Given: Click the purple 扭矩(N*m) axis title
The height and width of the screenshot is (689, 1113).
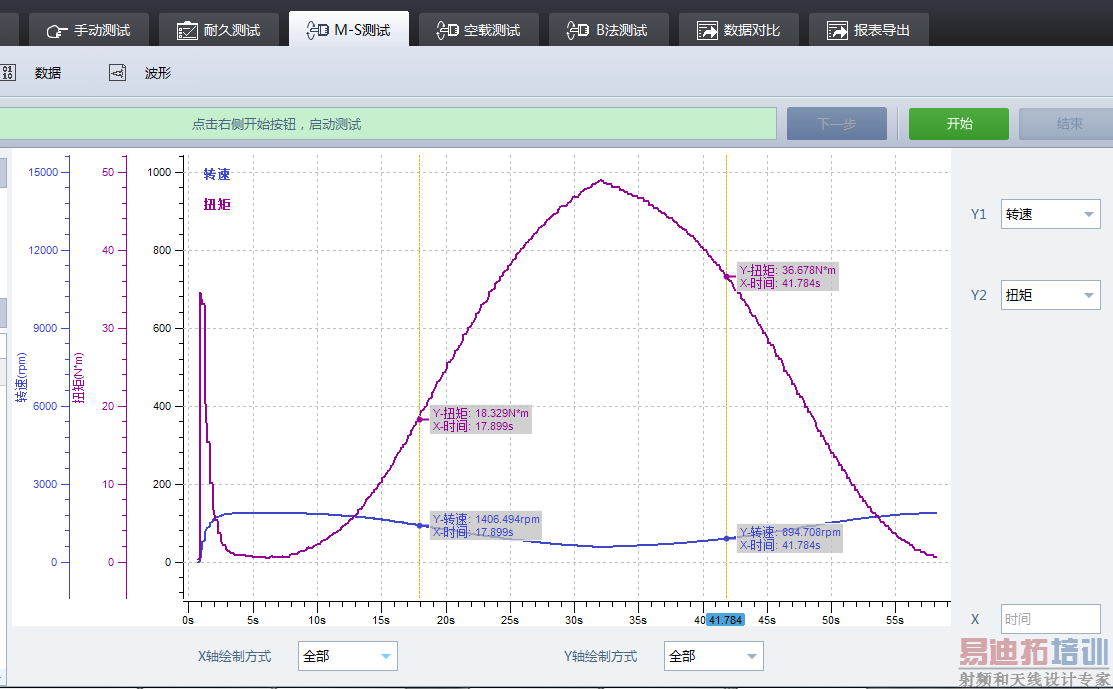Looking at the screenshot, I should pos(79,377).
